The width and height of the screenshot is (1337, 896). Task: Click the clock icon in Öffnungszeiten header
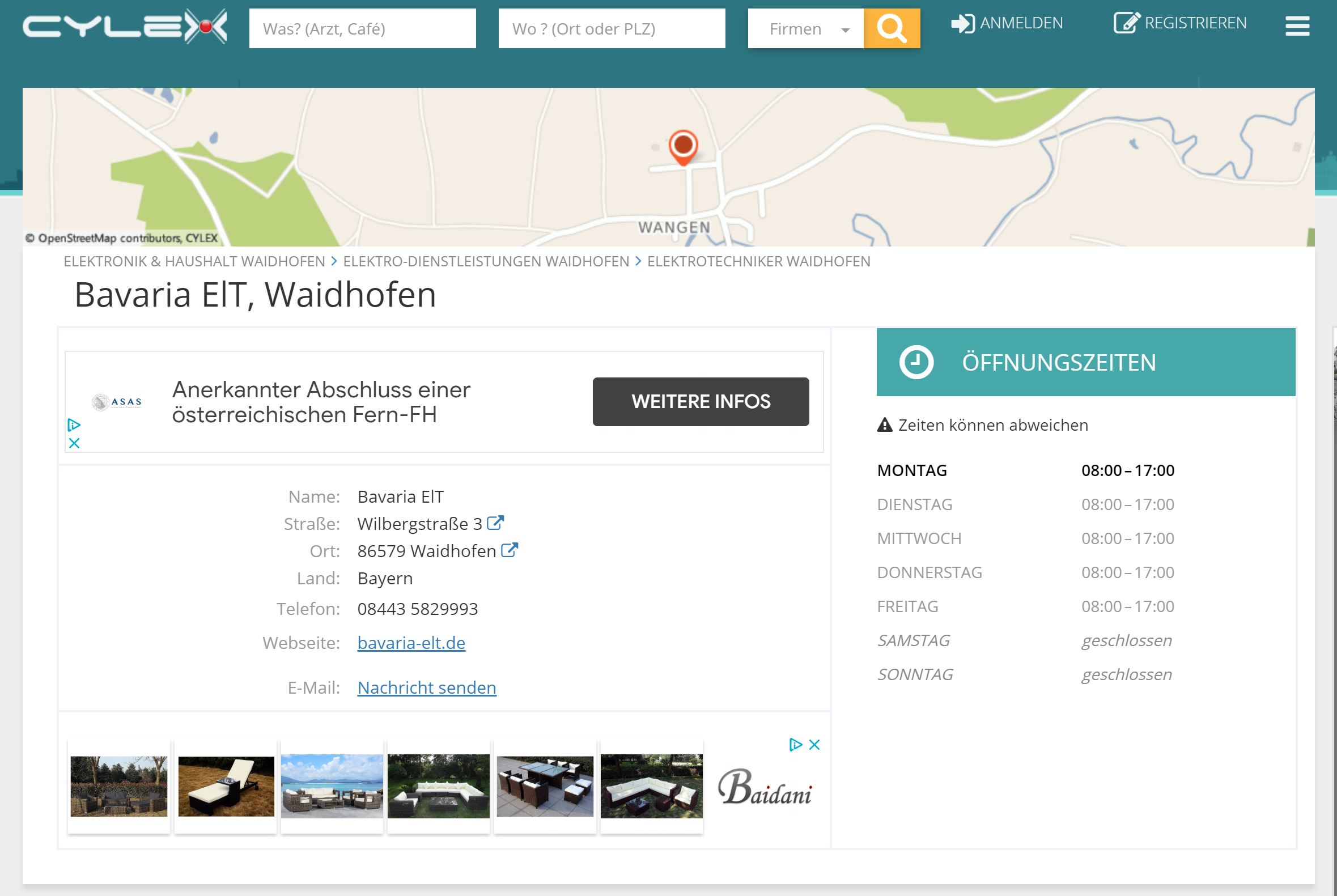point(916,362)
